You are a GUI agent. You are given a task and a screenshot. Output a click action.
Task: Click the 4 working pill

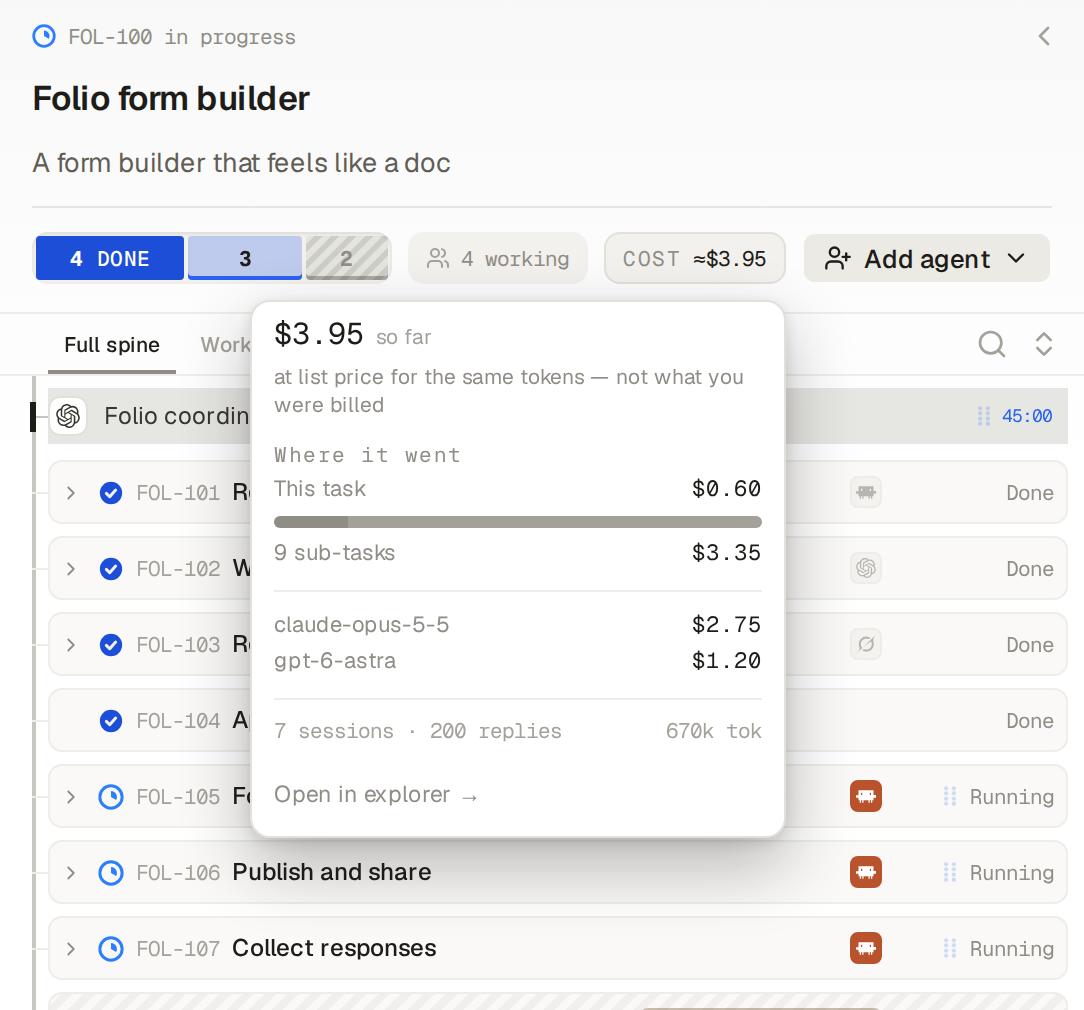pyautogui.click(x=498, y=259)
